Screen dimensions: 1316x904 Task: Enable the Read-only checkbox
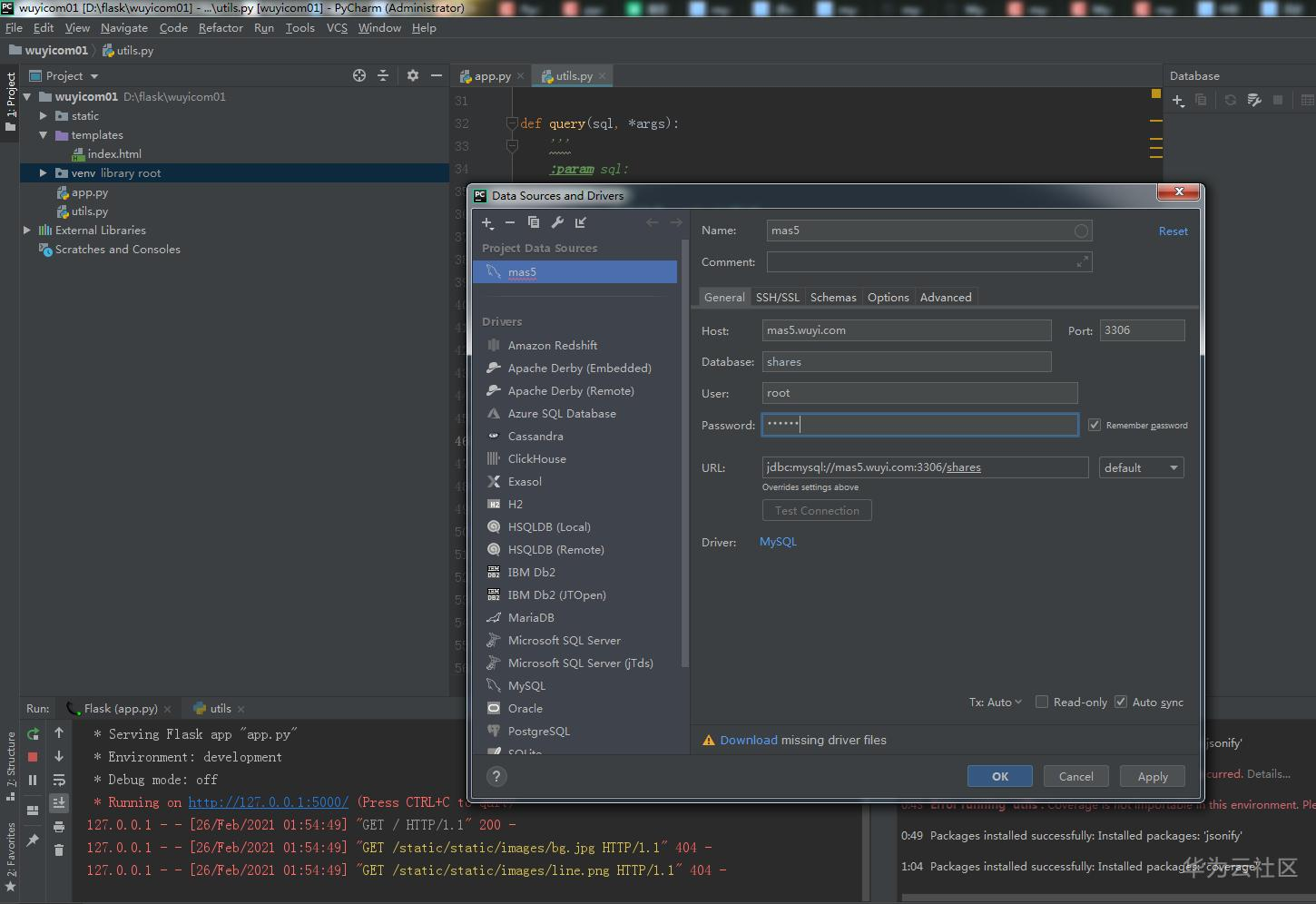1042,702
